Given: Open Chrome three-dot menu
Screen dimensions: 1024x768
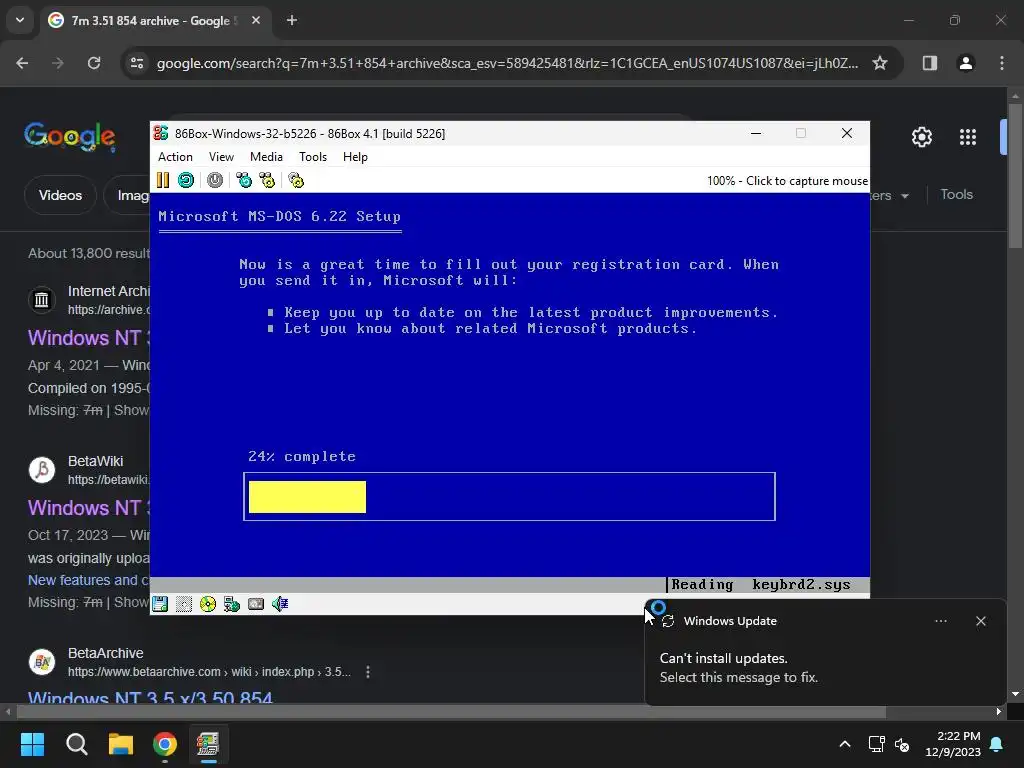Looking at the screenshot, I should 1002,63.
